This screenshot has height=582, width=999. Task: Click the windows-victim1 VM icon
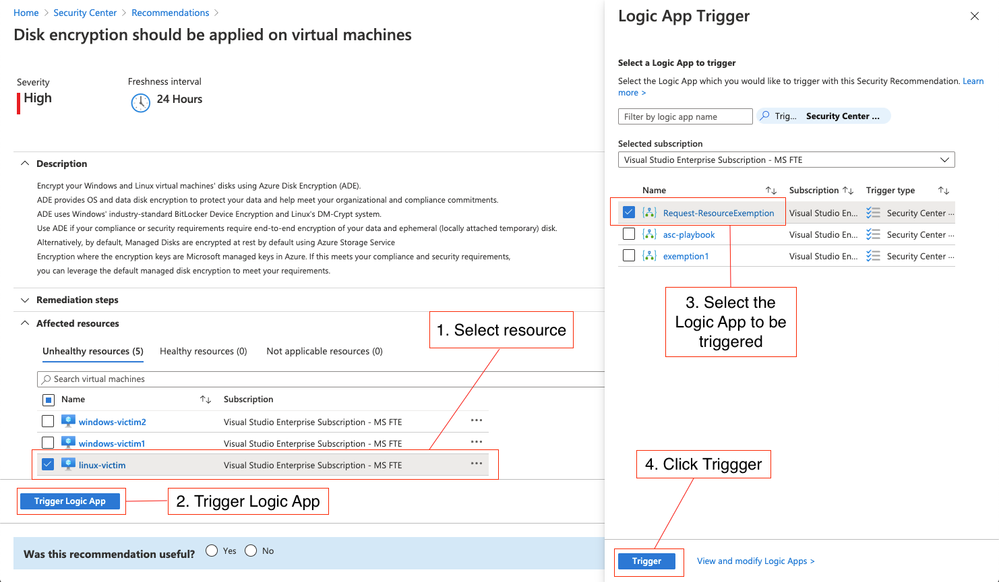68,442
